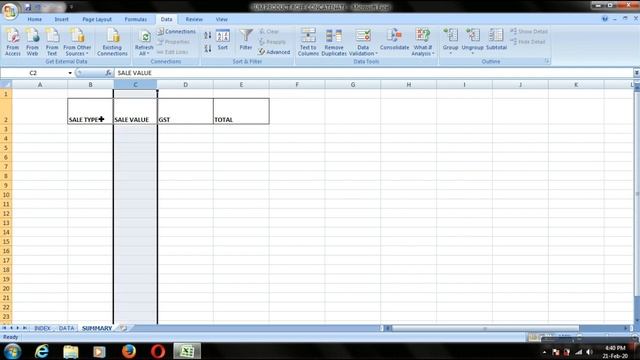The image size is (640, 360).
Task: Switch to the Page Layout tab
Action: pos(97,19)
